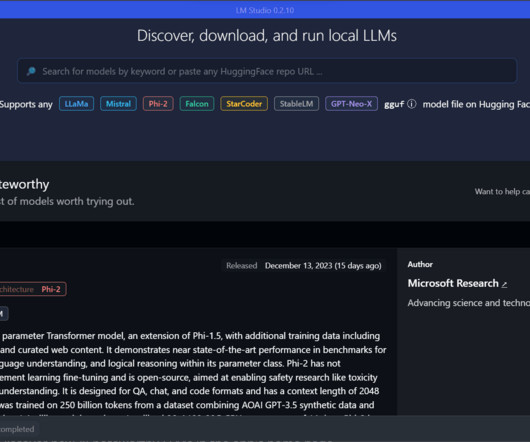Click the 'of models worth trying out' subtitle

coord(67,201)
